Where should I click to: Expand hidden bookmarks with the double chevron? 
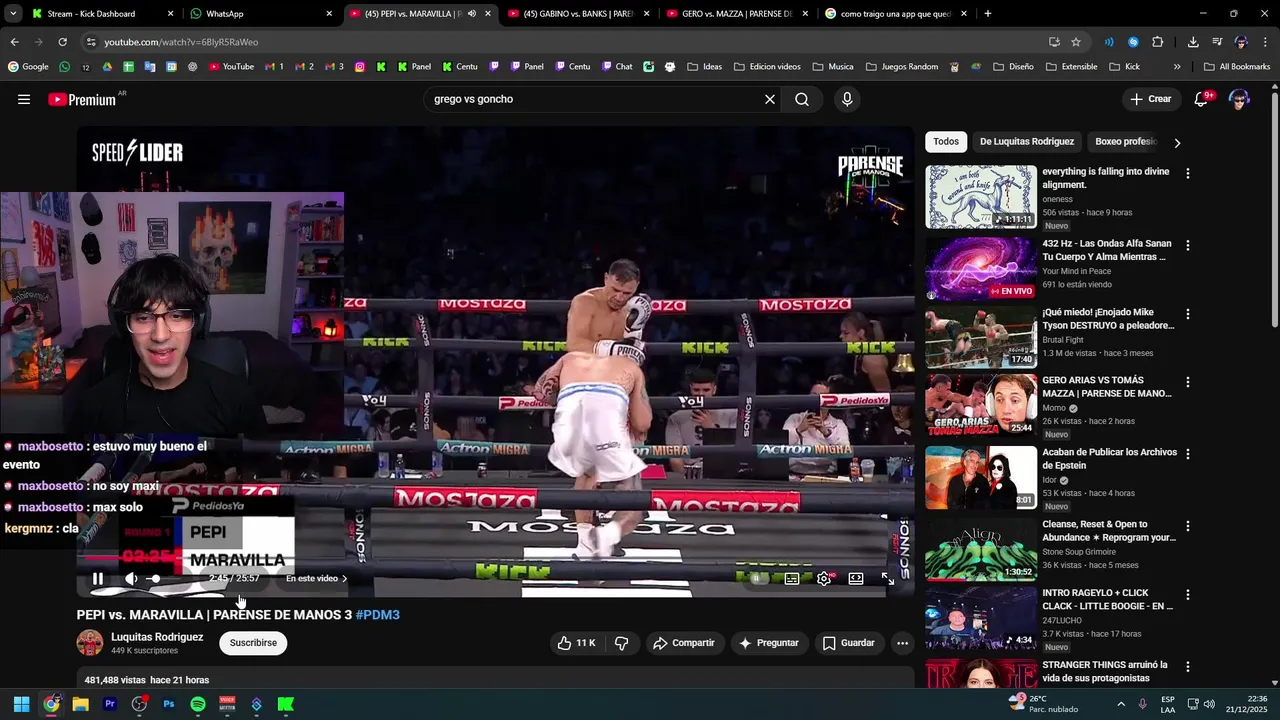pos(1177,67)
